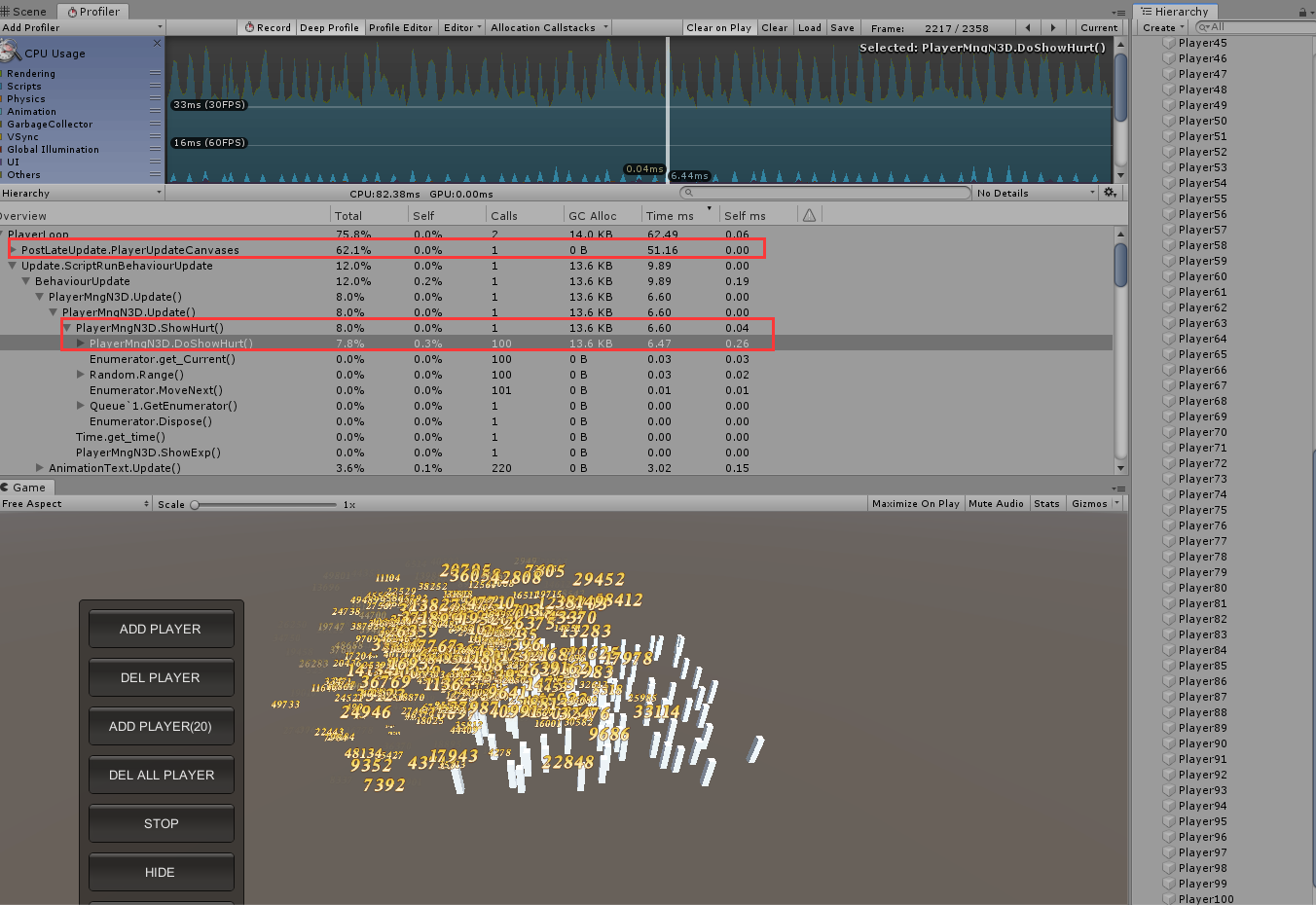Screen dimensions: 1316x905
Task: Load a saved profiler capture
Action: point(810,27)
